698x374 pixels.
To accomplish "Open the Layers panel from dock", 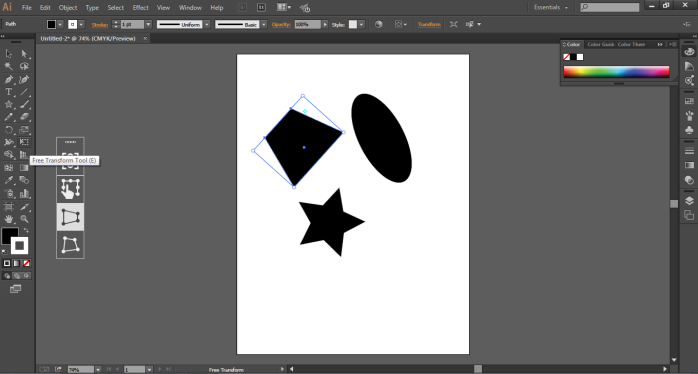I will 689,201.
